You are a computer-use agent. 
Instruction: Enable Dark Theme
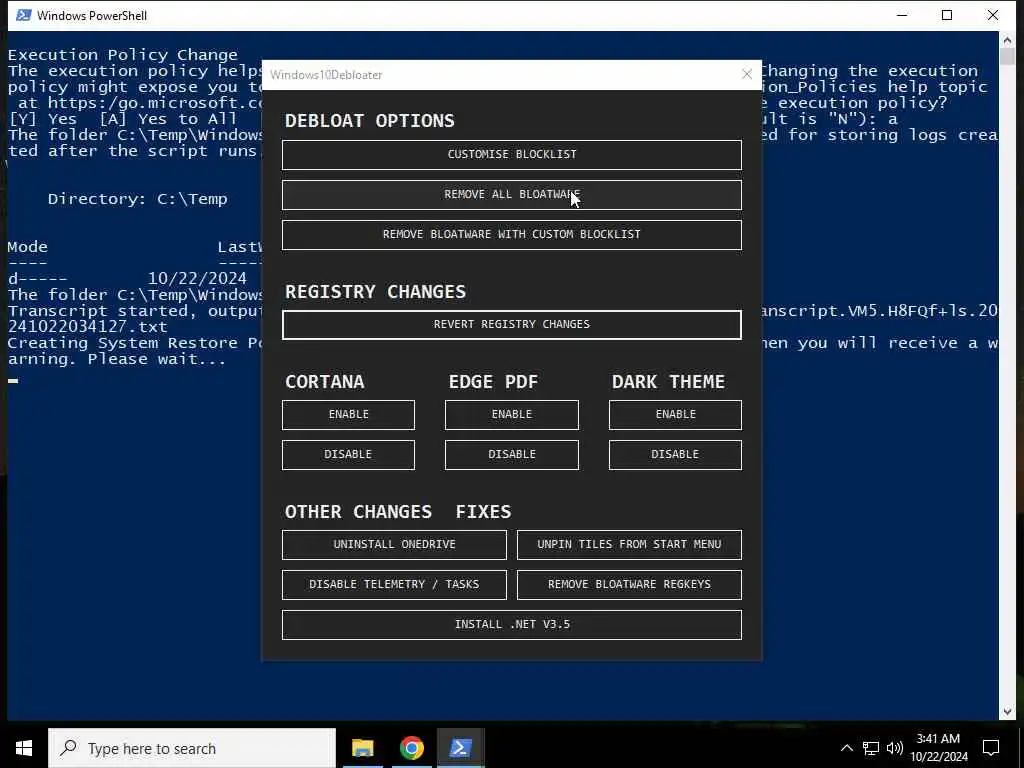pos(675,415)
